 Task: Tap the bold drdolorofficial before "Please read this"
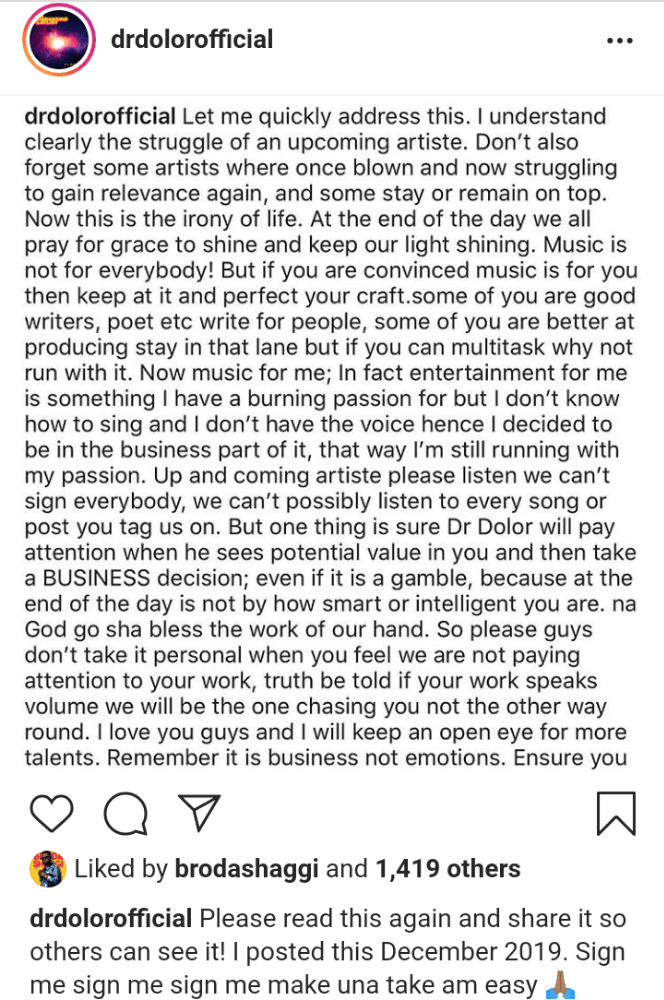(x=110, y=918)
